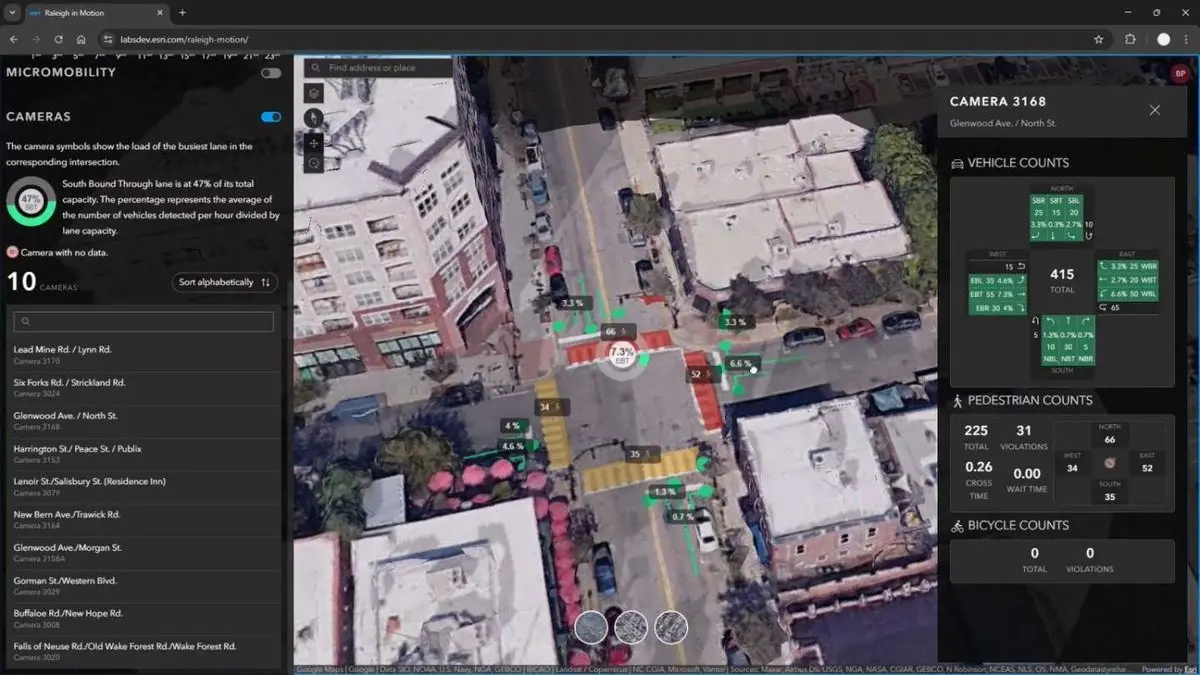Choose the first basemap thumbnail
Viewport: 1200px width, 675px height.
pos(591,627)
